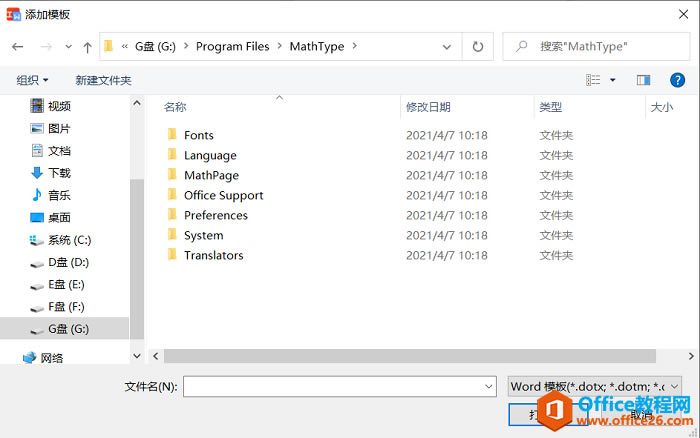Toggle the preview pane icon
The image size is (700, 438).
point(643,80)
